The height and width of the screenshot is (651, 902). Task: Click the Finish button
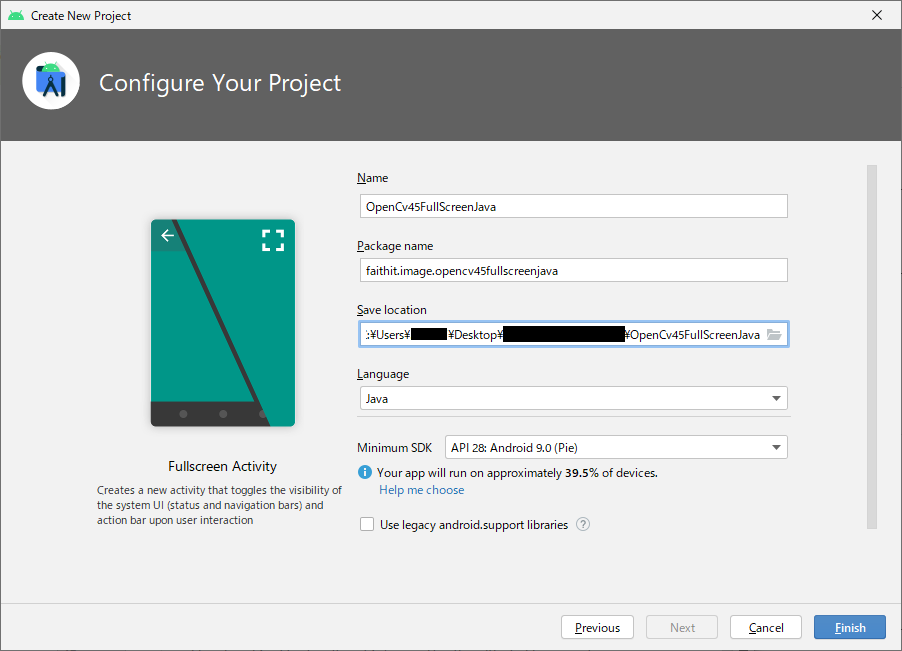850,627
